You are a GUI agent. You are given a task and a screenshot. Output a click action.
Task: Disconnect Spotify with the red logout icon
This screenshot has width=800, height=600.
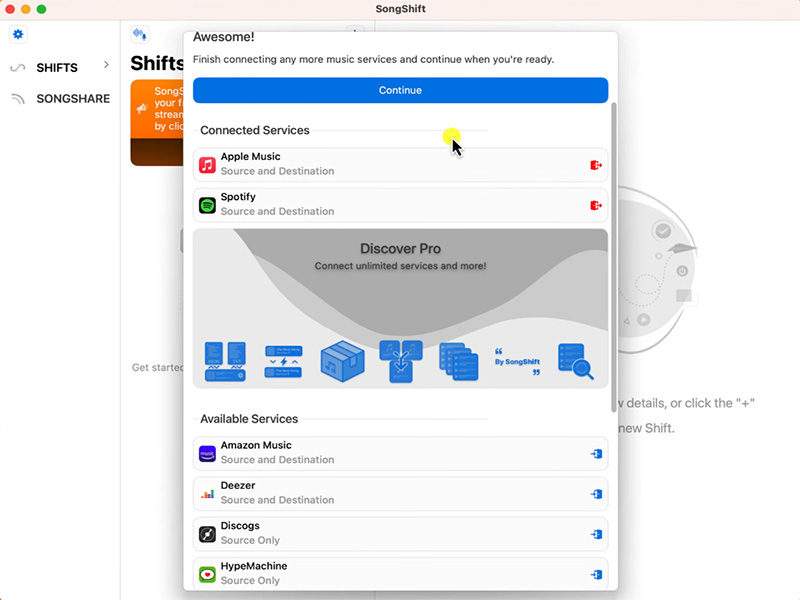[595, 205]
